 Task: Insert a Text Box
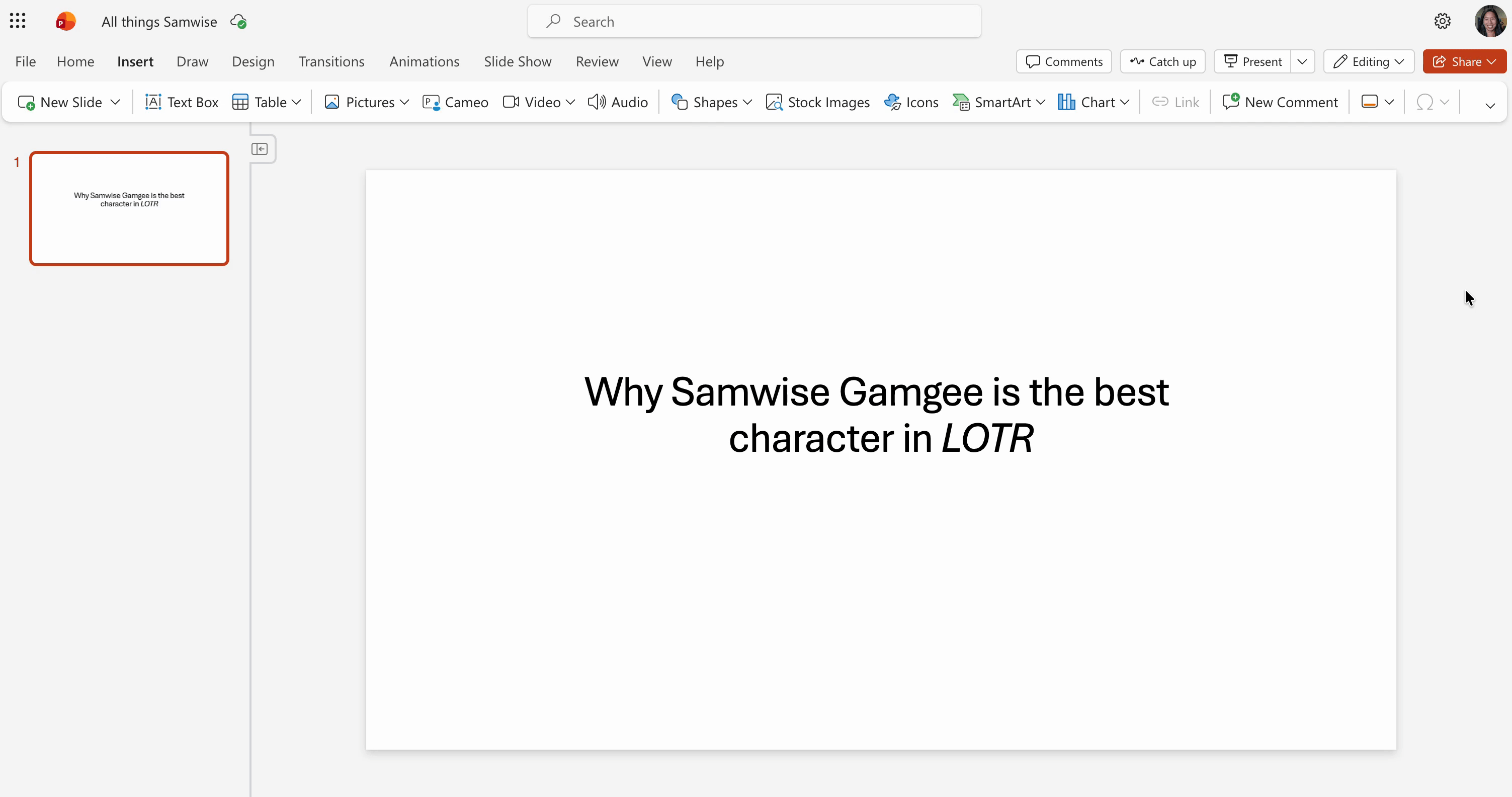182,102
